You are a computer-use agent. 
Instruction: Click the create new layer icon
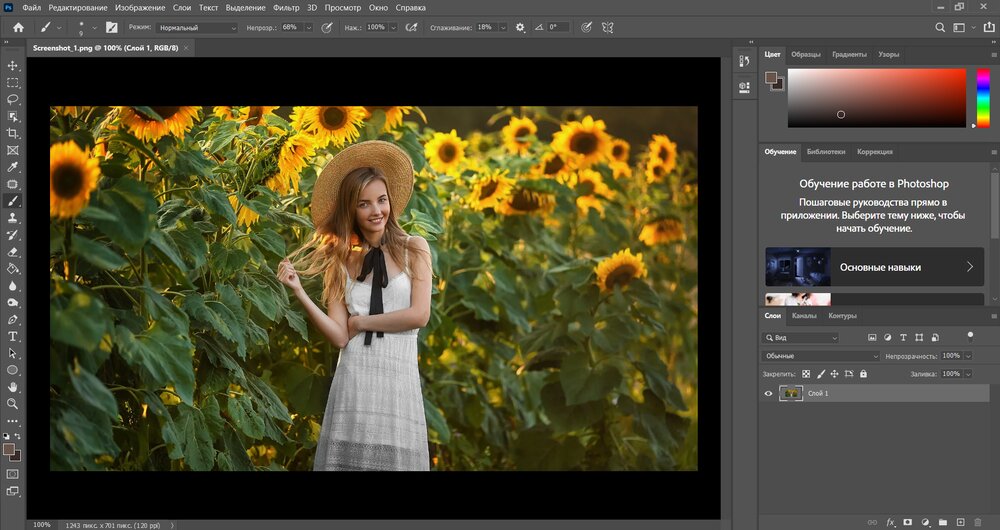960,522
